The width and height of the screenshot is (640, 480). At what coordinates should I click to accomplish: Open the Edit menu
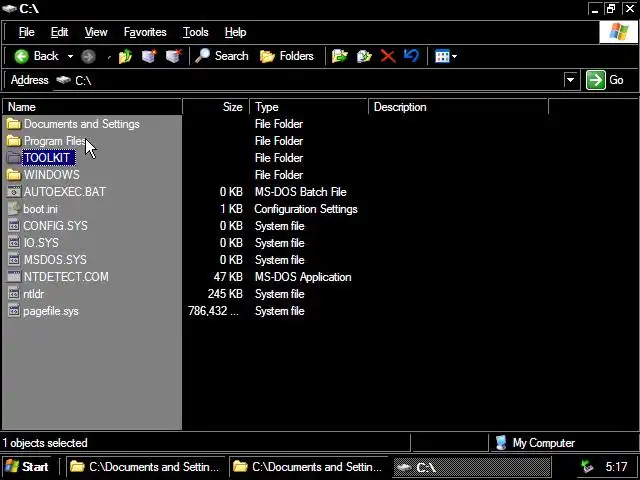coord(59,32)
